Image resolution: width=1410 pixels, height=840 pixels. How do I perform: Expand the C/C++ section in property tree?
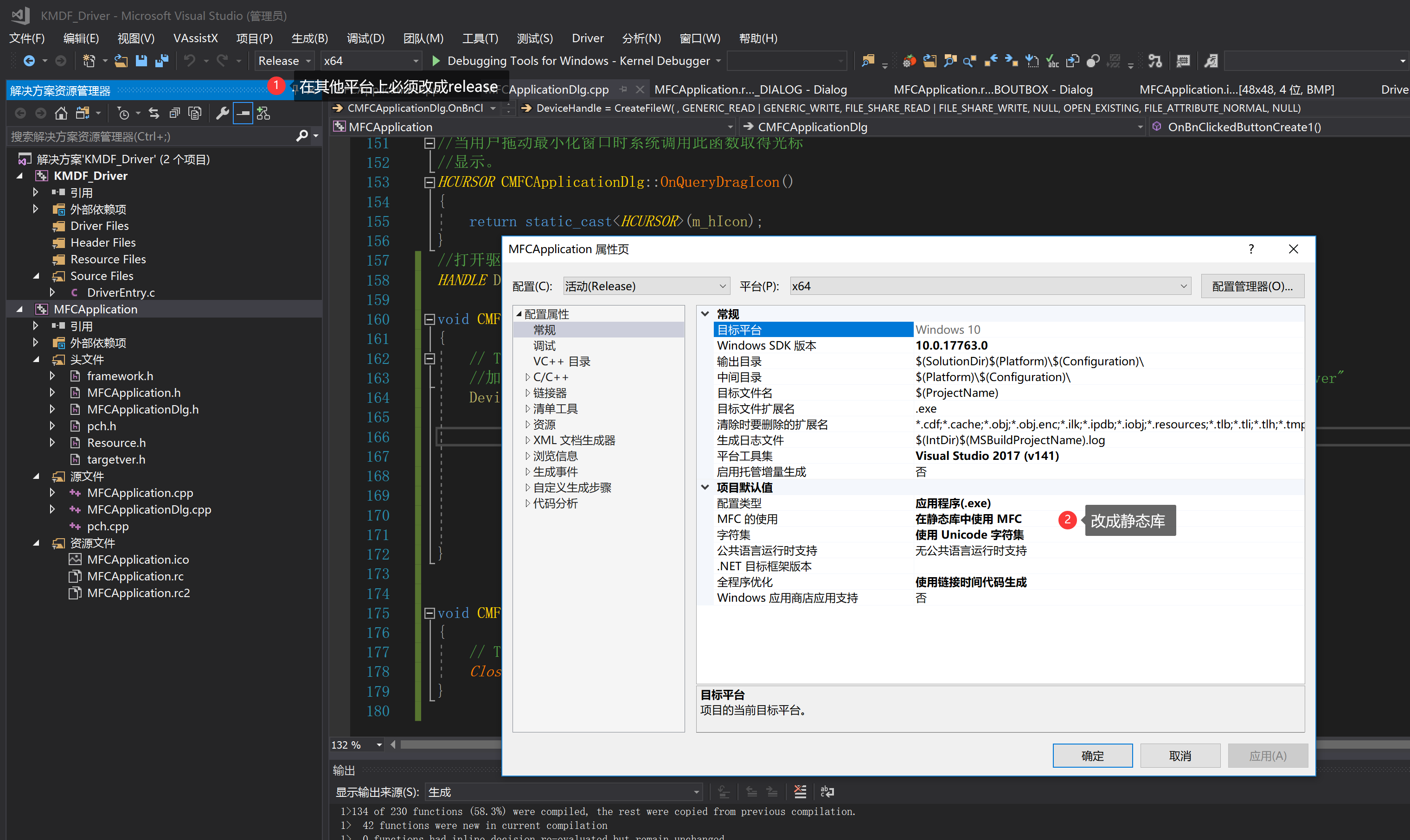528,376
